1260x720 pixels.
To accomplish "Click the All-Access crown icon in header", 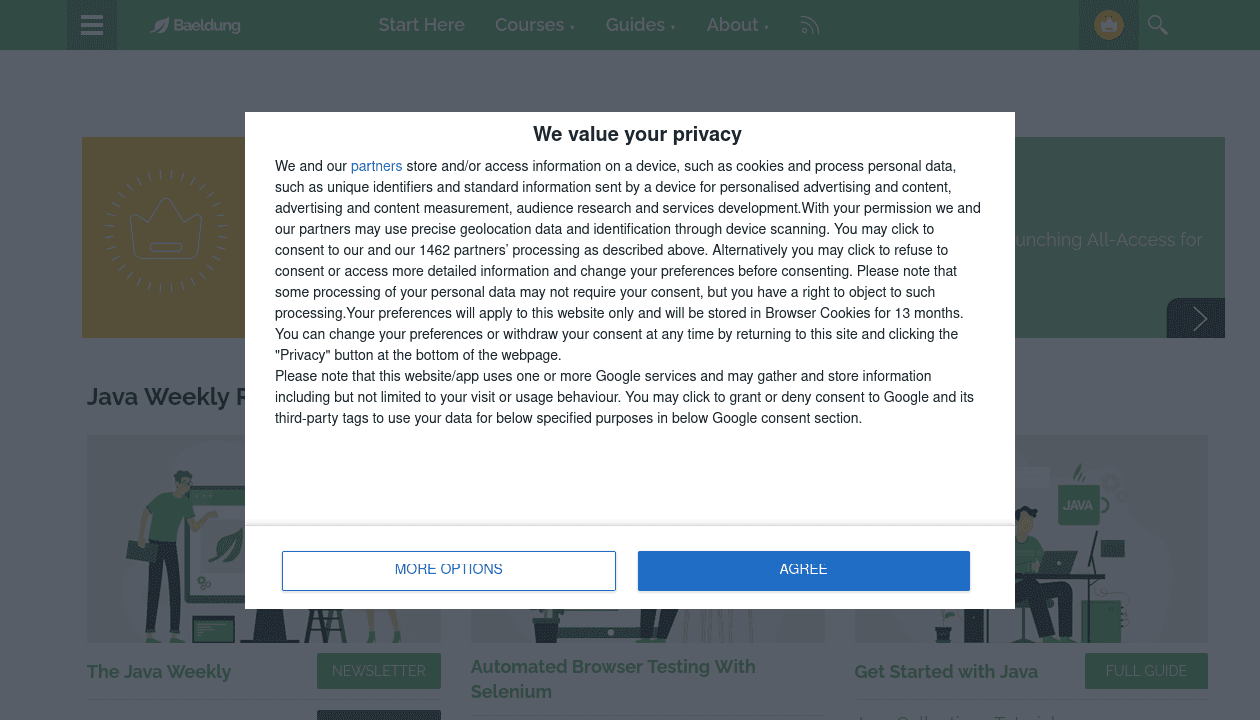I will tap(1108, 25).
